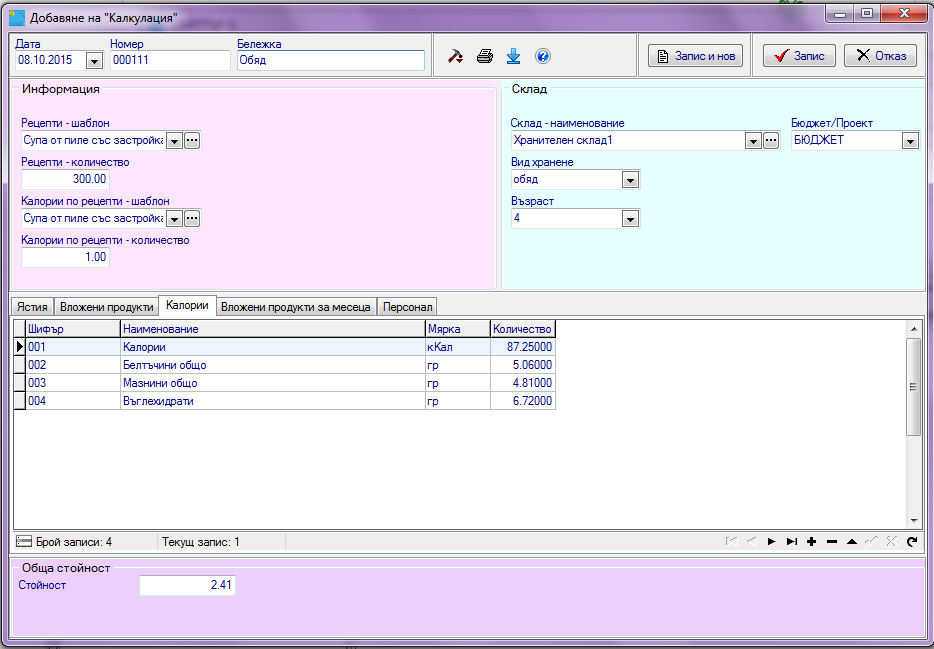This screenshot has width=934, height=649.
Task: Click the grid scrollbar down arrow
Action: (x=914, y=521)
